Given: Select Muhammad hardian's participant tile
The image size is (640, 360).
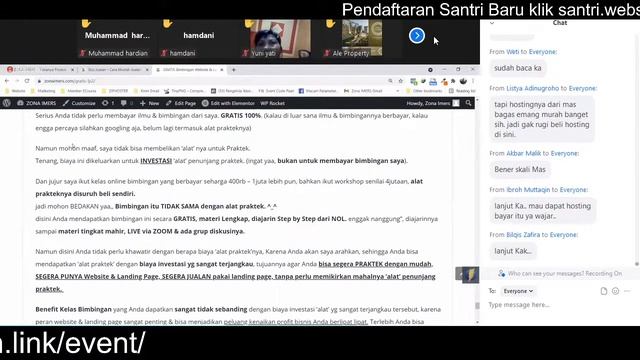Looking at the screenshot, I should pos(117,39).
